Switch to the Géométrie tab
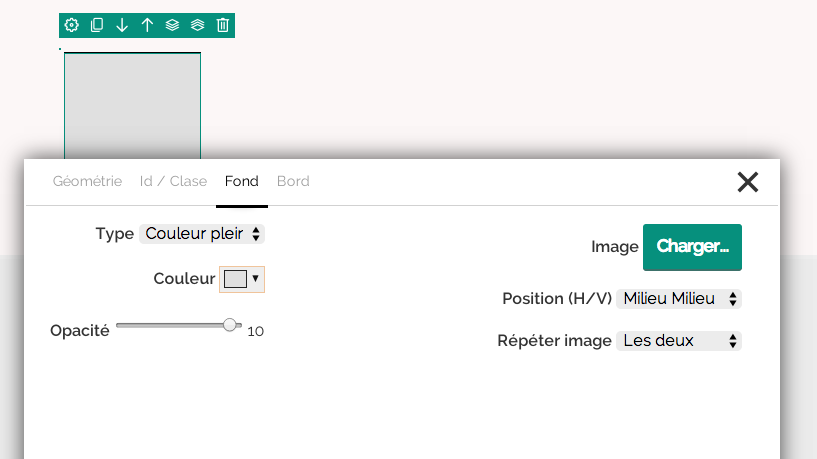 (x=87, y=181)
